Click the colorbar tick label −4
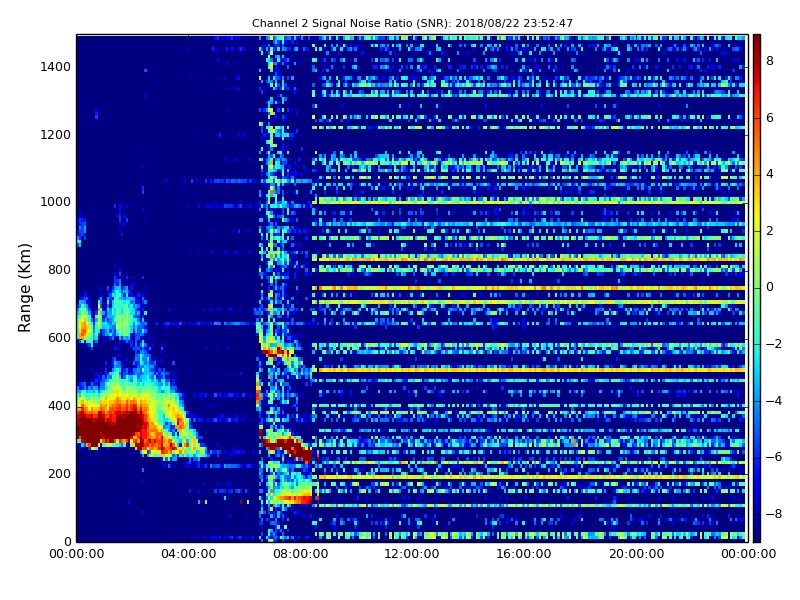 click(x=774, y=401)
